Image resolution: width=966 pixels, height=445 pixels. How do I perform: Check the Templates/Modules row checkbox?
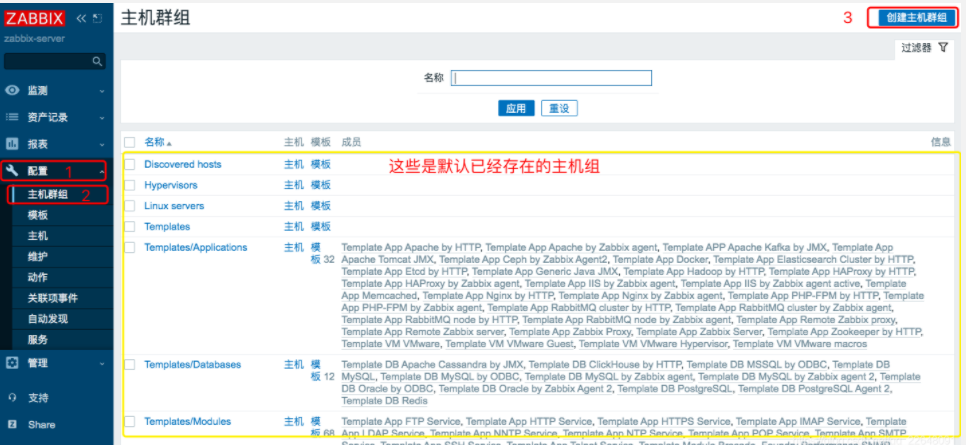[x=129, y=422]
